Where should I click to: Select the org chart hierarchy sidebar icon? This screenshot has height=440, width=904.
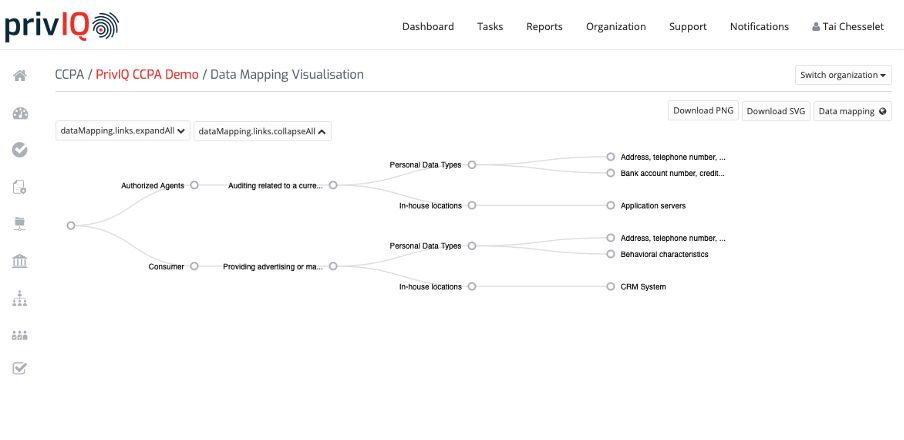(x=20, y=298)
